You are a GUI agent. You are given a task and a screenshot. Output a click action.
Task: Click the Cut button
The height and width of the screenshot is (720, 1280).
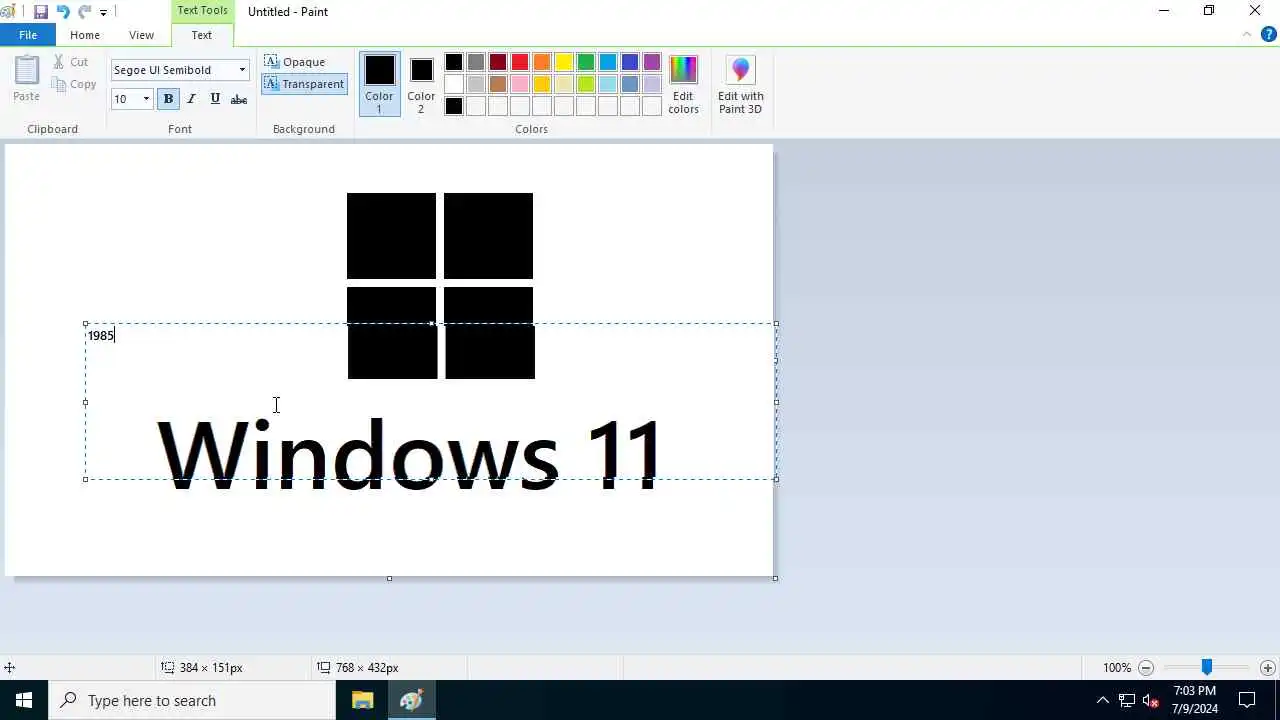click(72, 62)
